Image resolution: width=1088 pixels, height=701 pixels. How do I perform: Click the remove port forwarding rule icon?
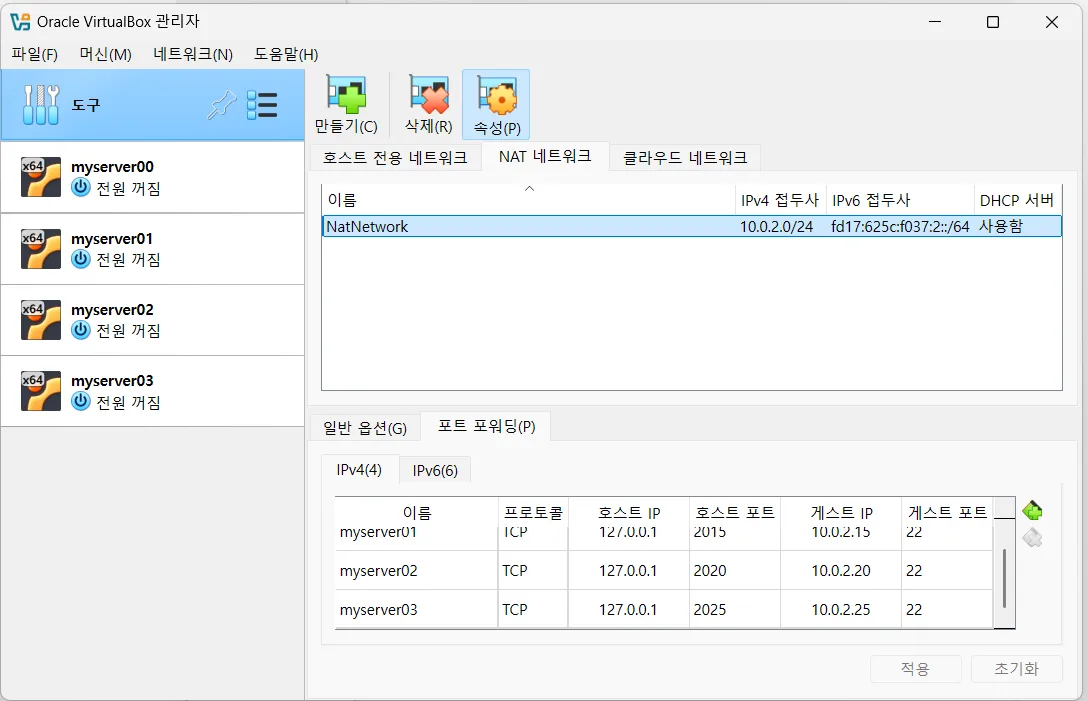[x=1032, y=537]
